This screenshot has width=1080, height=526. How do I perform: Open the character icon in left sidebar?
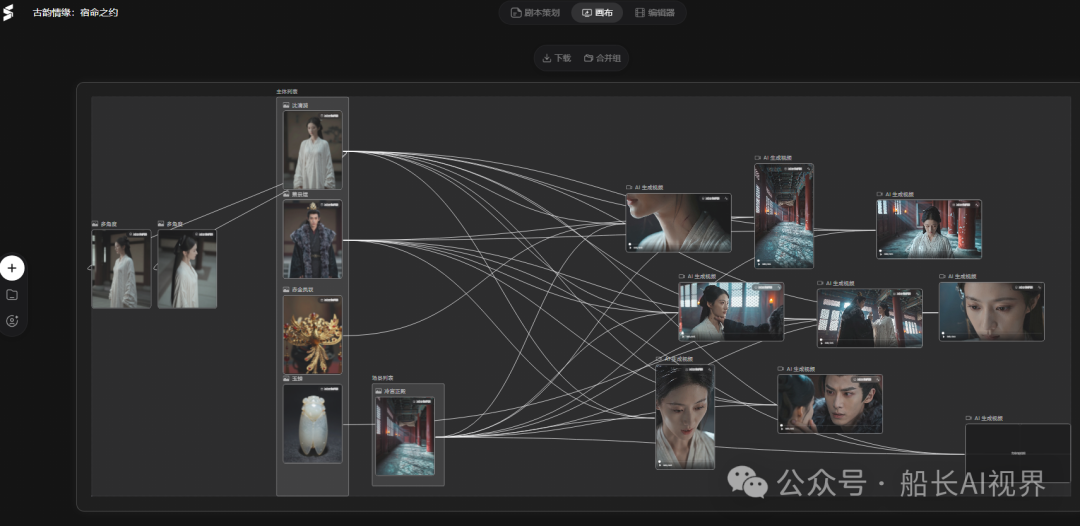(x=12, y=321)
